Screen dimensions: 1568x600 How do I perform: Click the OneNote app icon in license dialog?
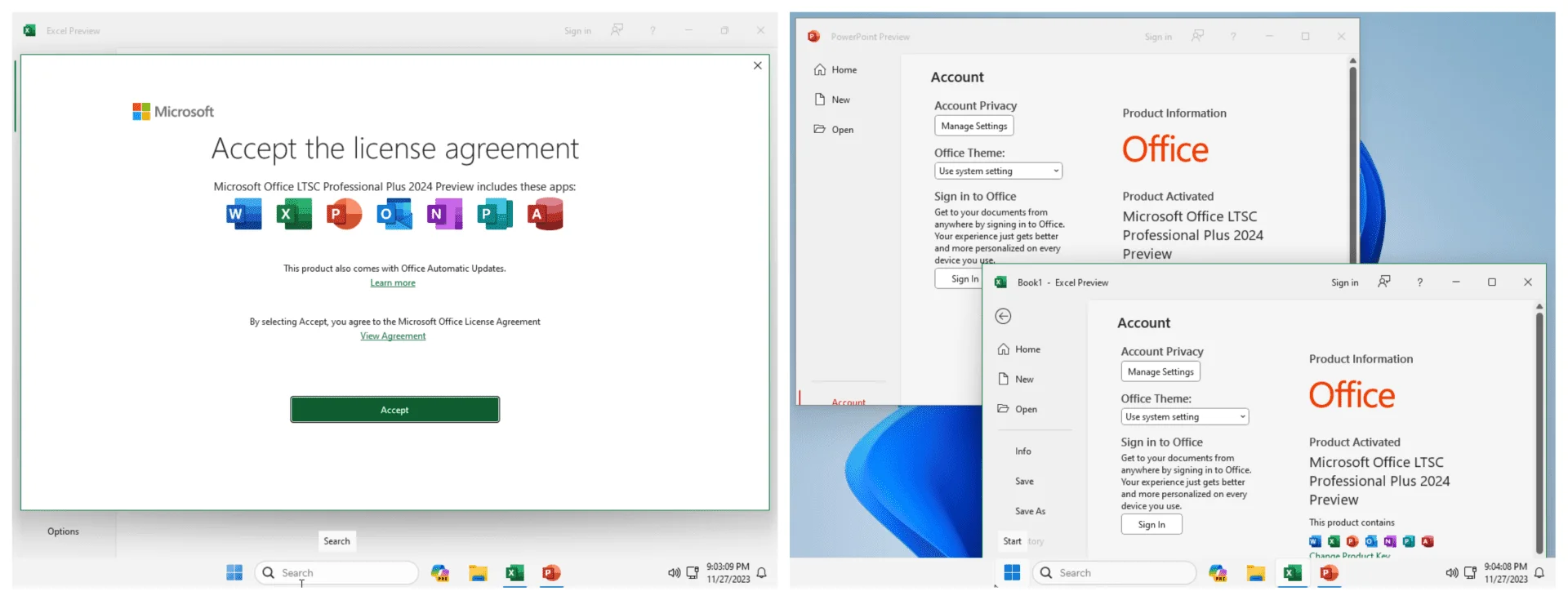click(x=444, y=214)
